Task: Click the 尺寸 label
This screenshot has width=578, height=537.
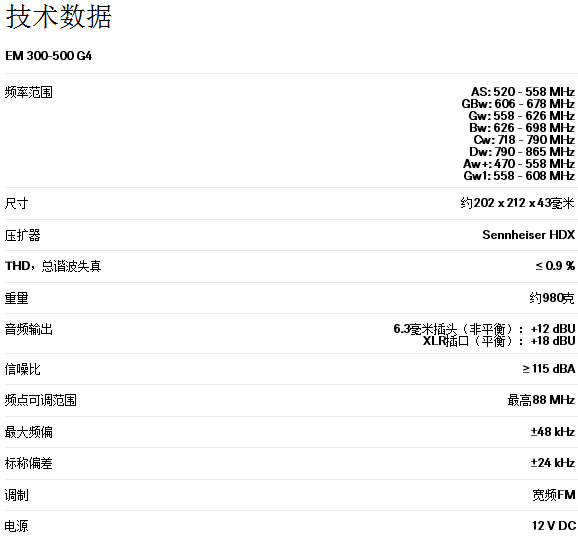Action: (16, 203)
